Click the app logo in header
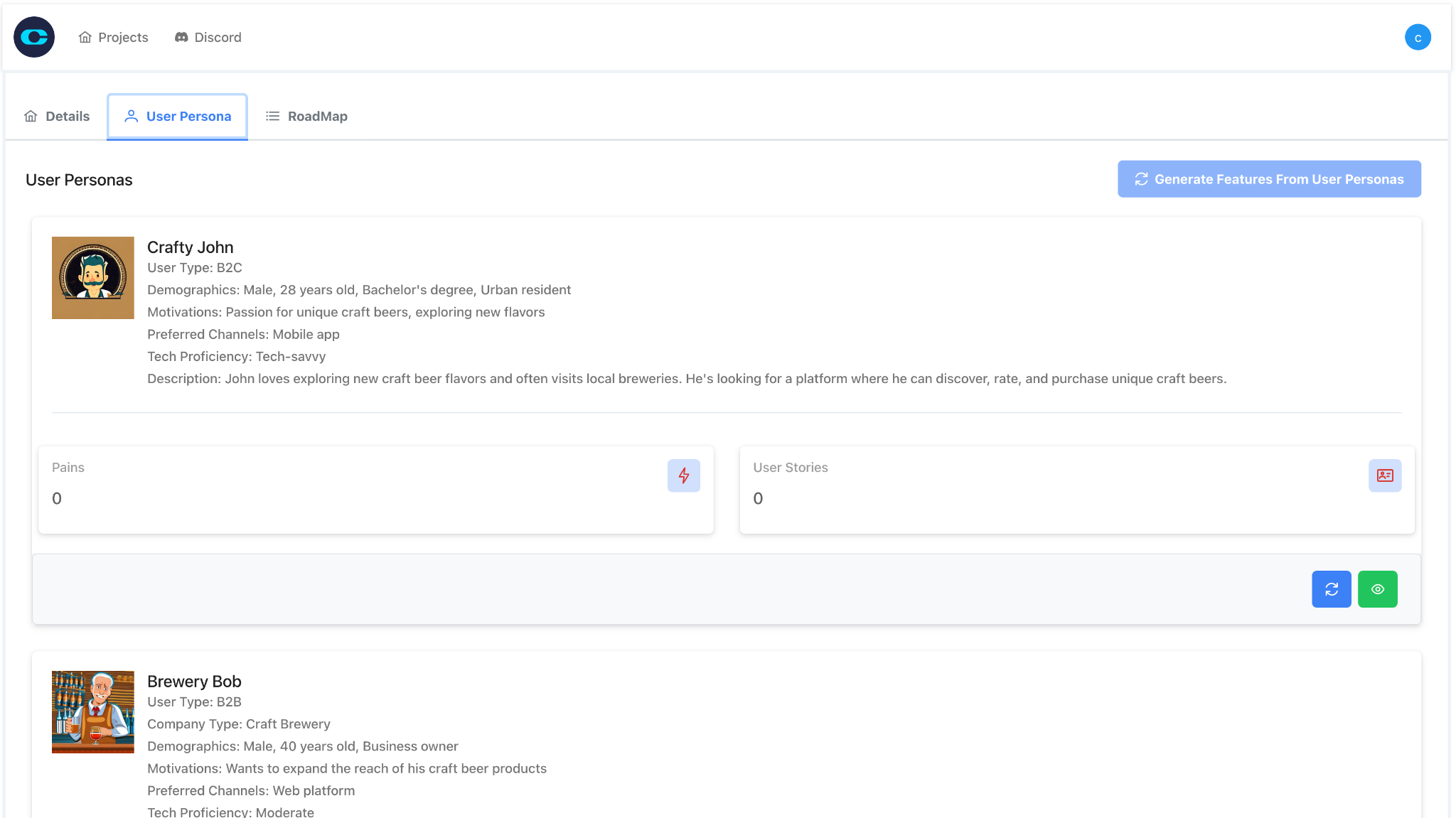 pyautogui.click(x=34, y=37)
